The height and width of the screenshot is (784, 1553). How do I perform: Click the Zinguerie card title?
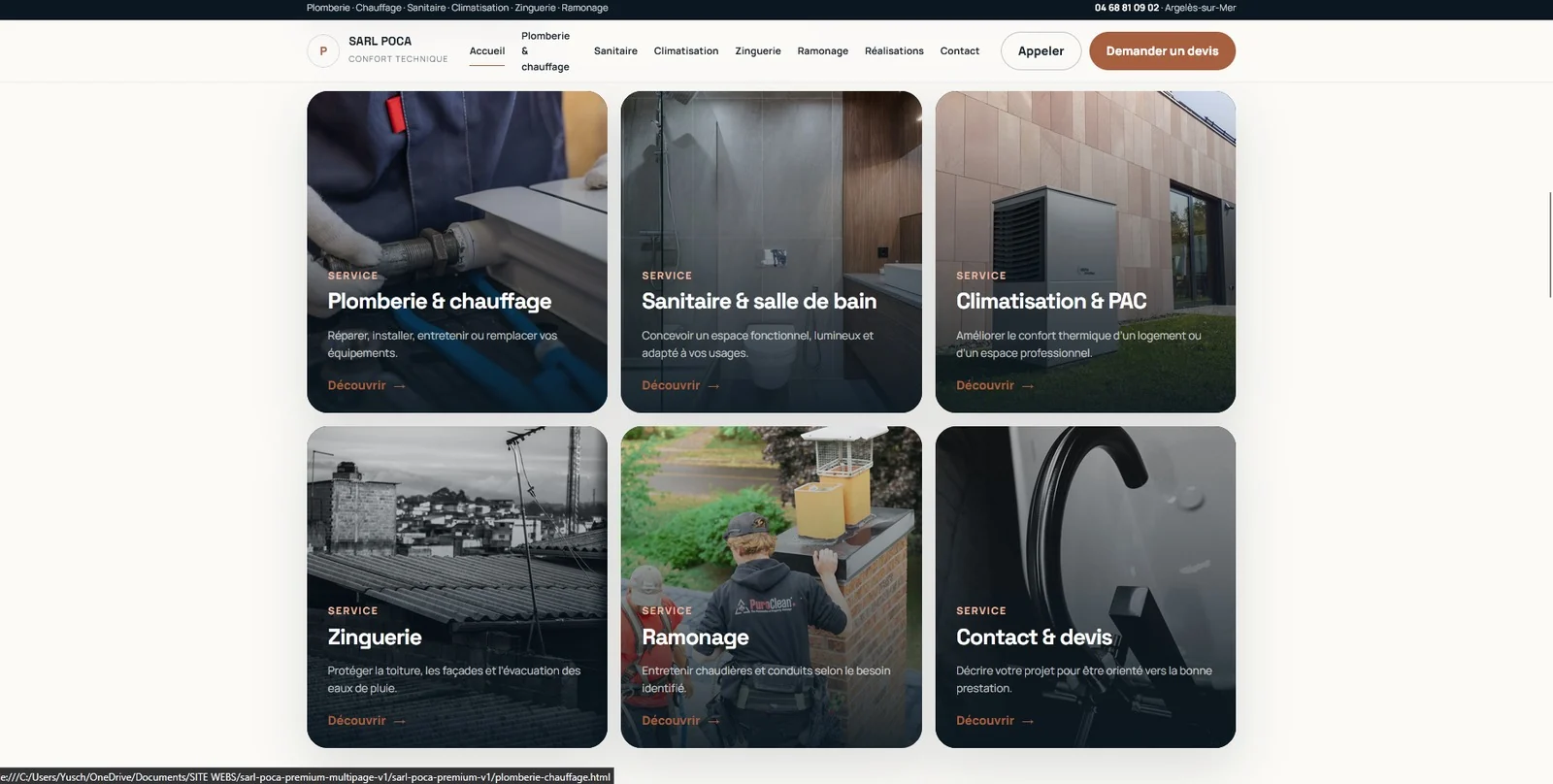(x=375, y=637)
